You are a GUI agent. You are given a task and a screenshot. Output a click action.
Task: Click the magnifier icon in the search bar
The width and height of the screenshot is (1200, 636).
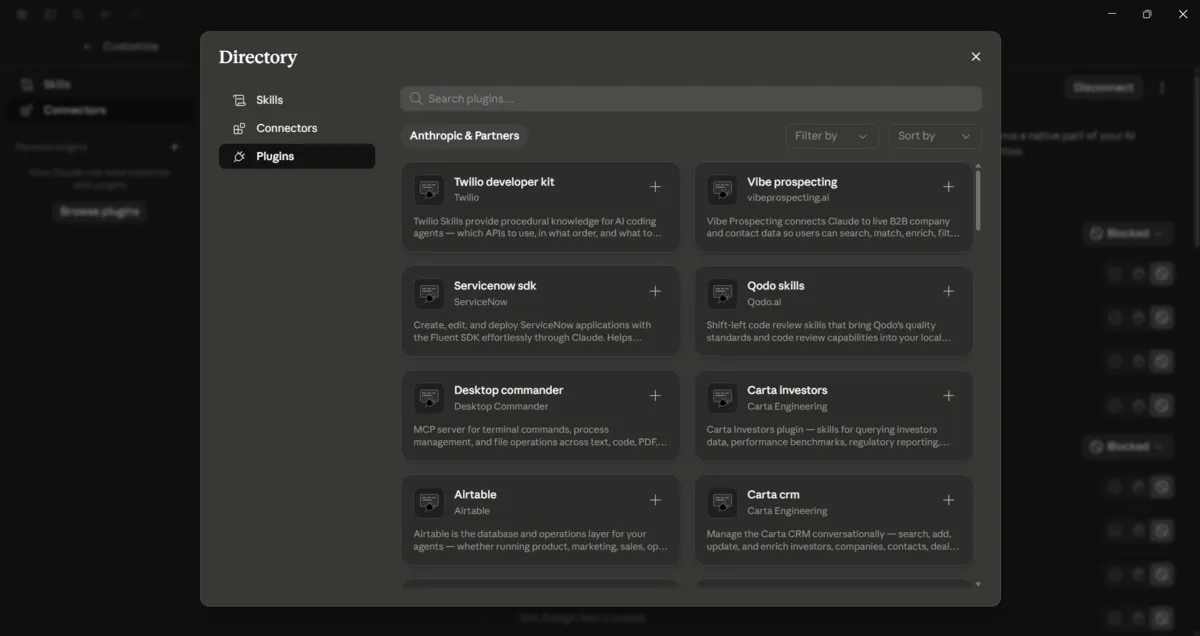[416, 99]
